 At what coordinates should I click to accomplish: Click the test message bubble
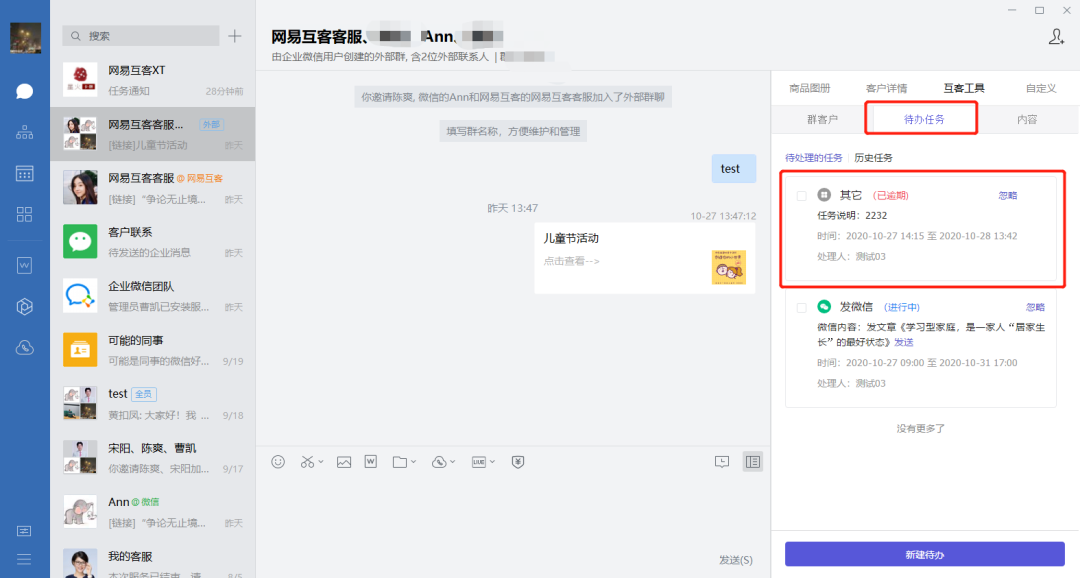734,169
